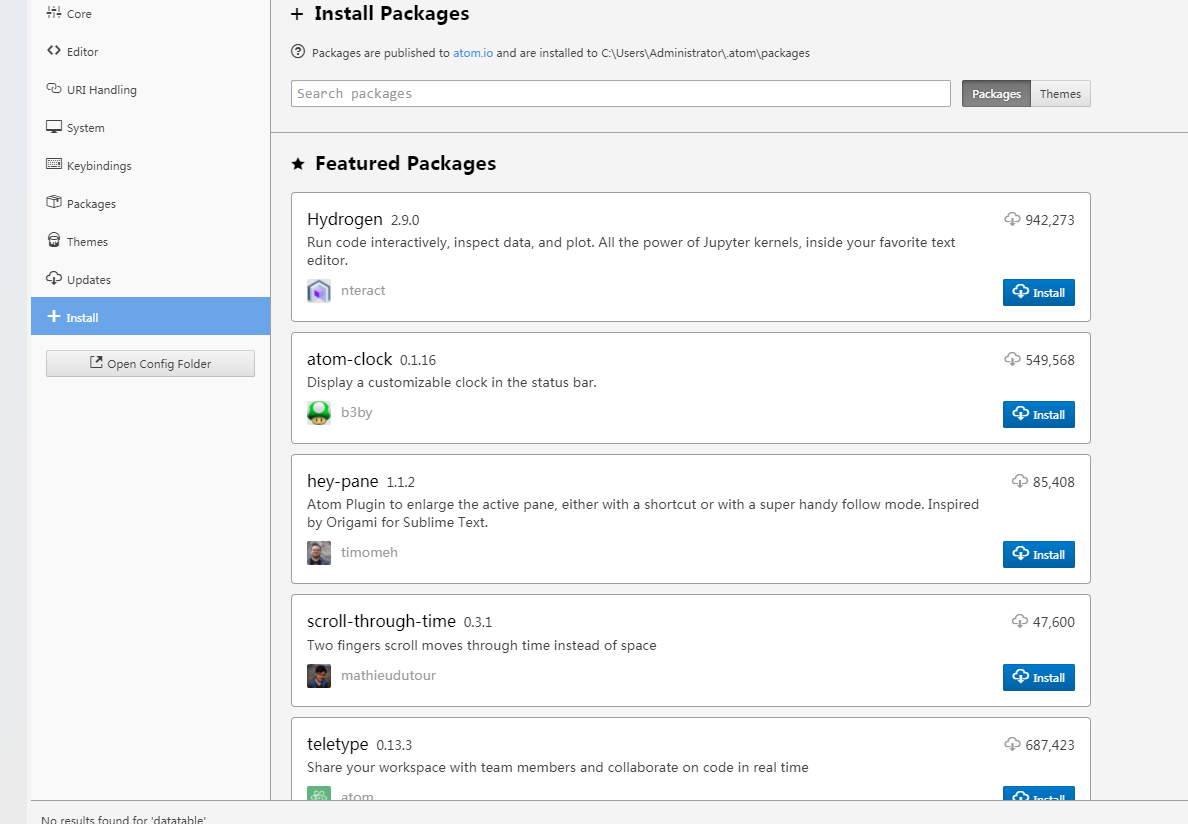Go to System settings
The image size is (1188, 824).
[150, 127]
